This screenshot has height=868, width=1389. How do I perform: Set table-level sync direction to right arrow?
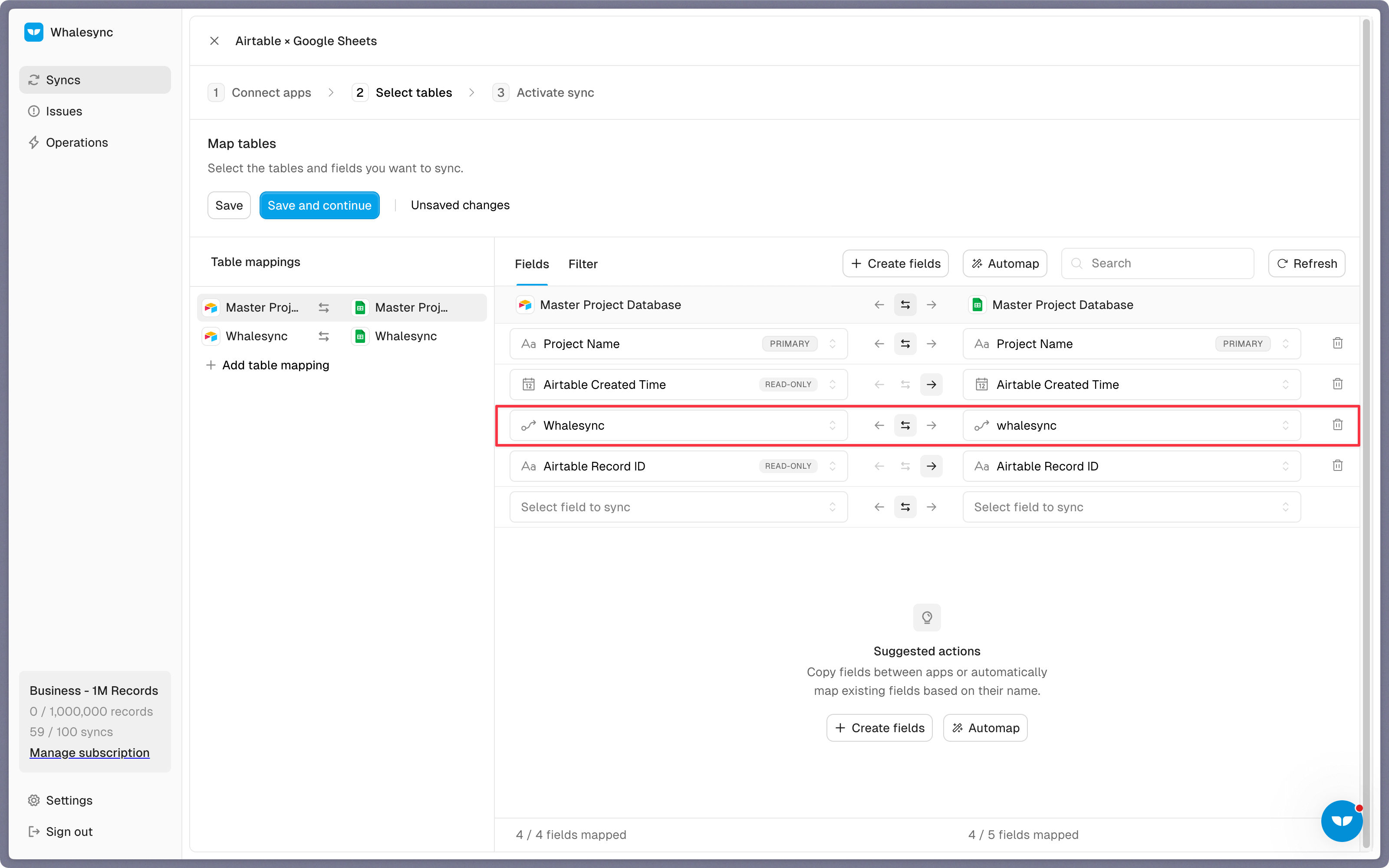pos(931,305)
